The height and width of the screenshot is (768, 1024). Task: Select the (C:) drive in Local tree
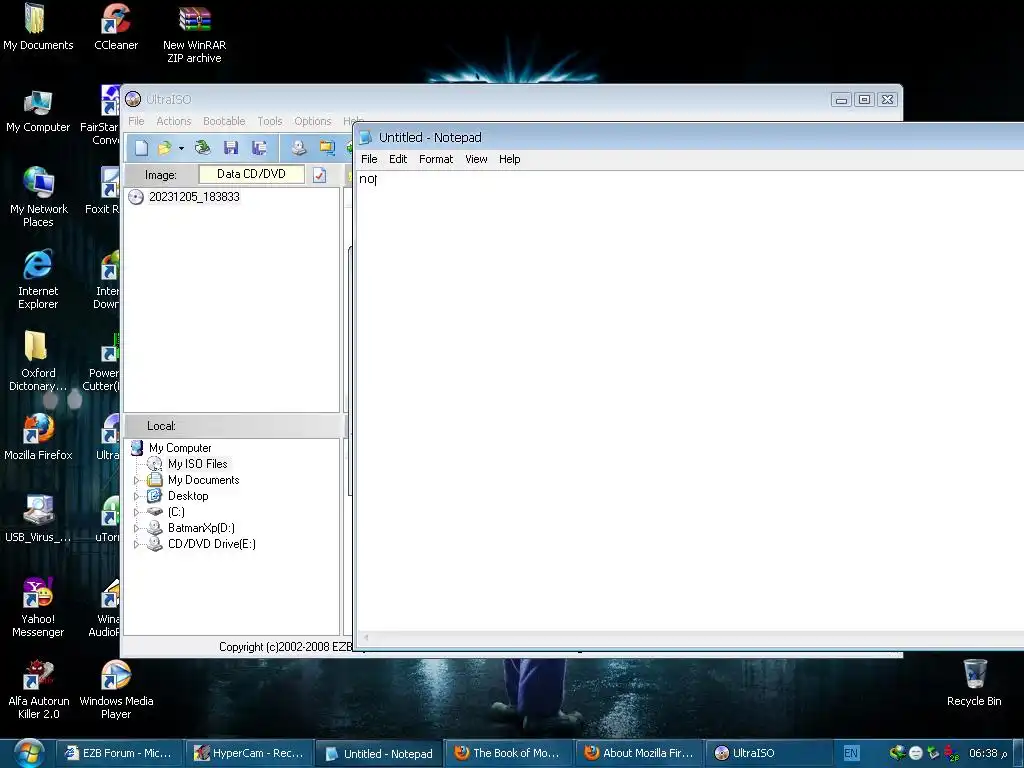(176, 512)
